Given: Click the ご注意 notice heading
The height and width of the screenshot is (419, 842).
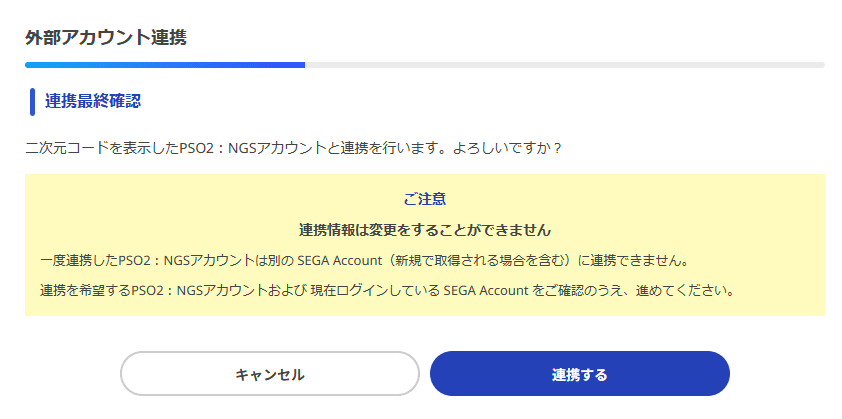Looking at the screenshot, I should point(425,199).
